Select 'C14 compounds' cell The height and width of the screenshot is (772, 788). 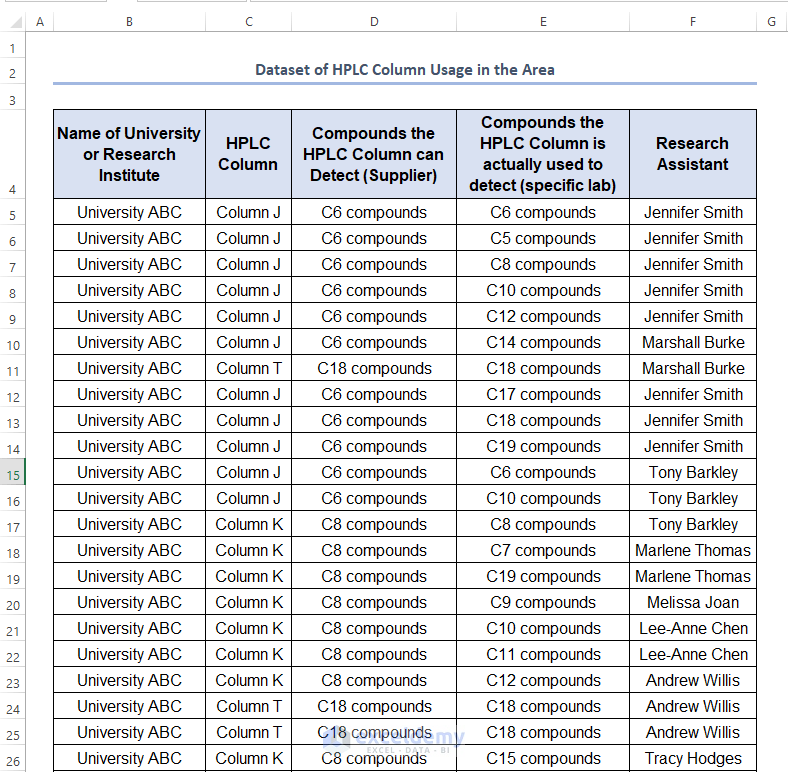point(543,342)
